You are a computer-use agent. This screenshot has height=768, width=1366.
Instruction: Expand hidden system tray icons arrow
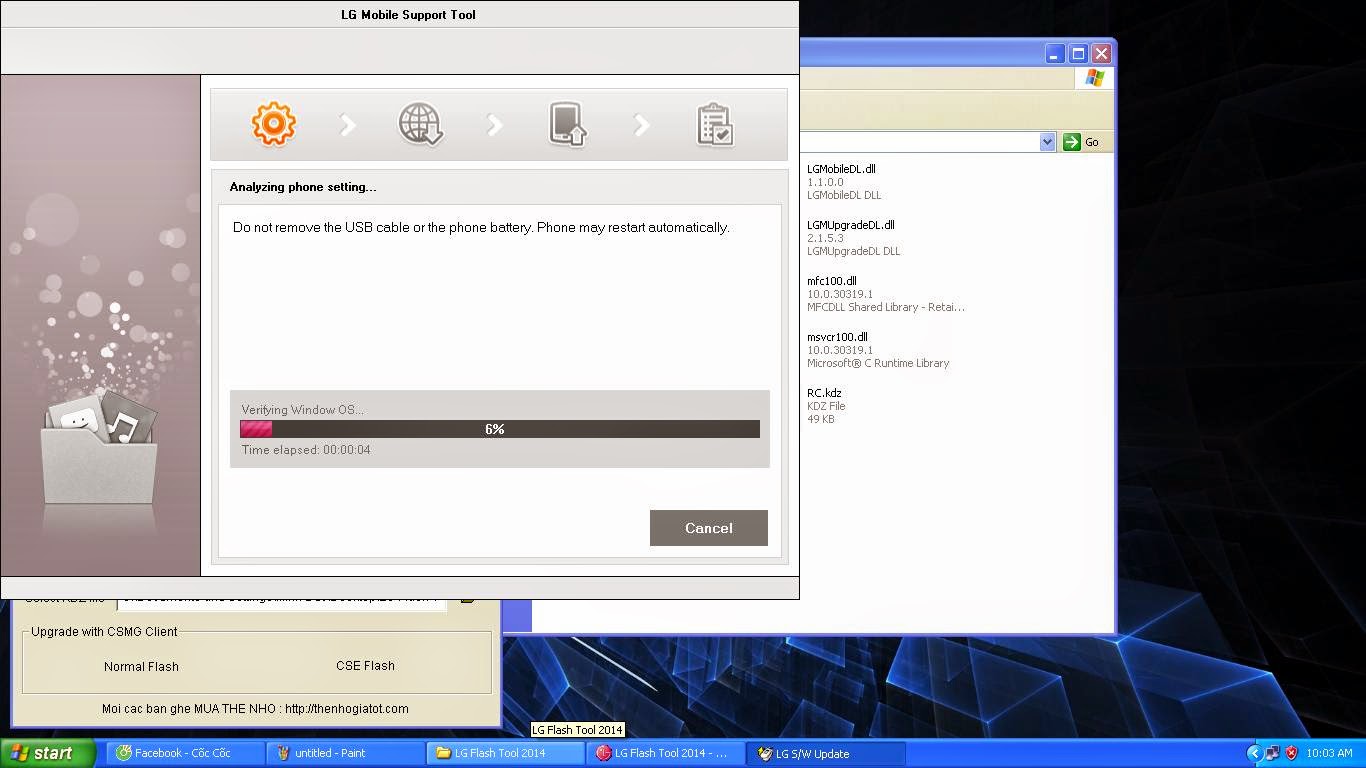[x=1254, y=753]
